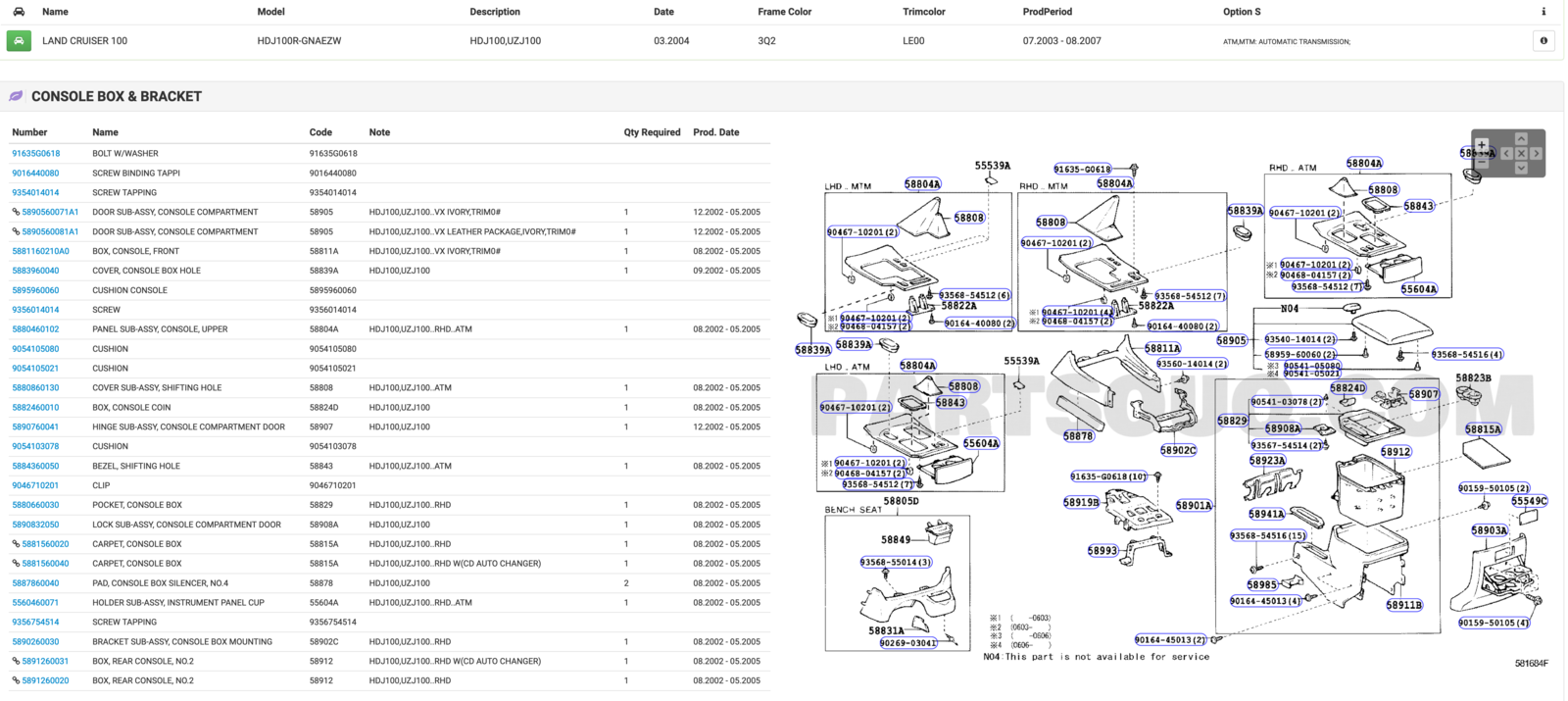Click the car icon in the vehicle header
Viewport: 1568px width, 701px height.
click(x=19, y=12)
